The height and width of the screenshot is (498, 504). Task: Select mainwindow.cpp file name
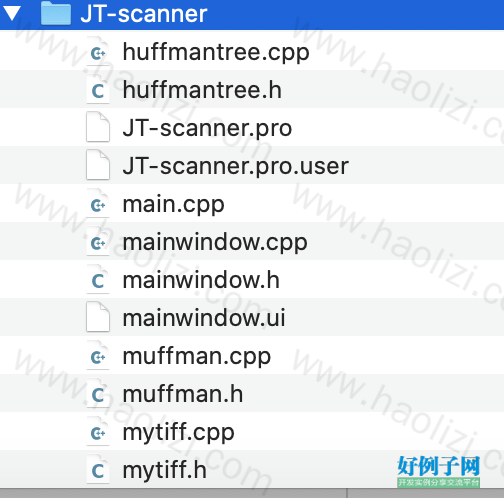215,243
